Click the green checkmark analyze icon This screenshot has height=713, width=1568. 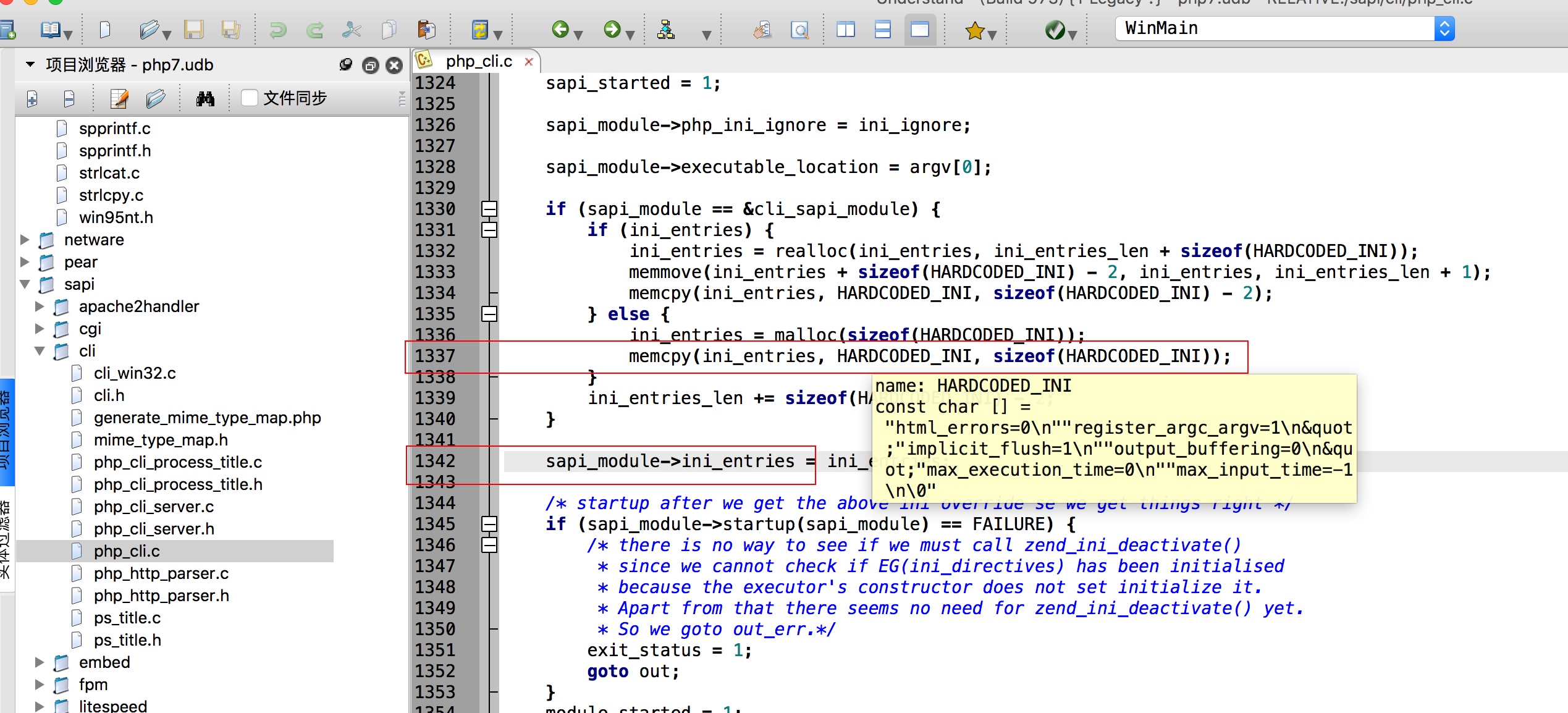click(1055, 29)
